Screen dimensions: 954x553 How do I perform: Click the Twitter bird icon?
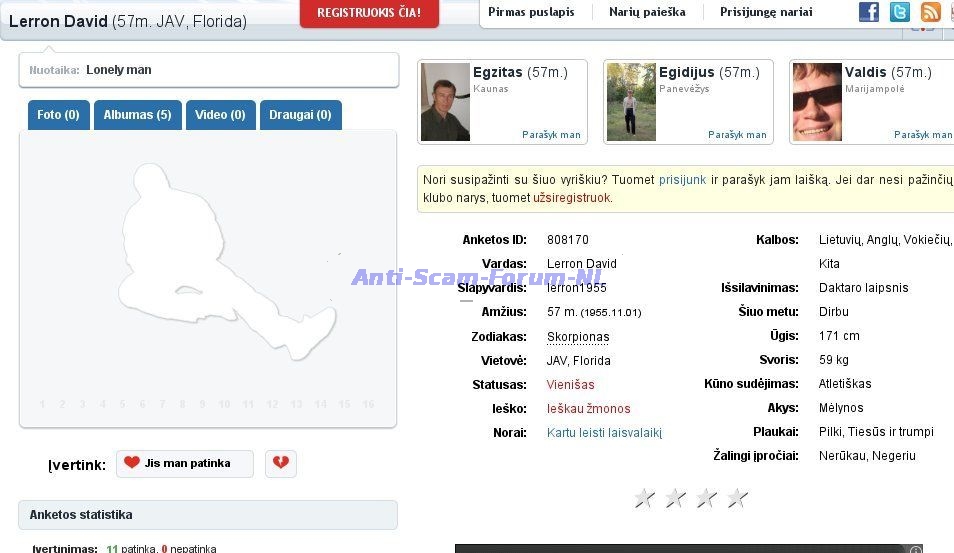tap(900, 12)
